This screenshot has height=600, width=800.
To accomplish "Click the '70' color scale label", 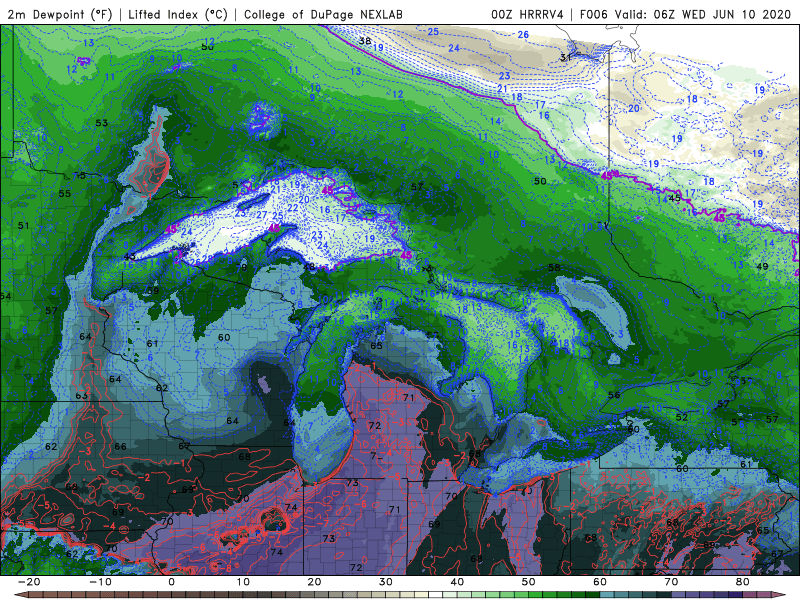I will pos(671,582).
